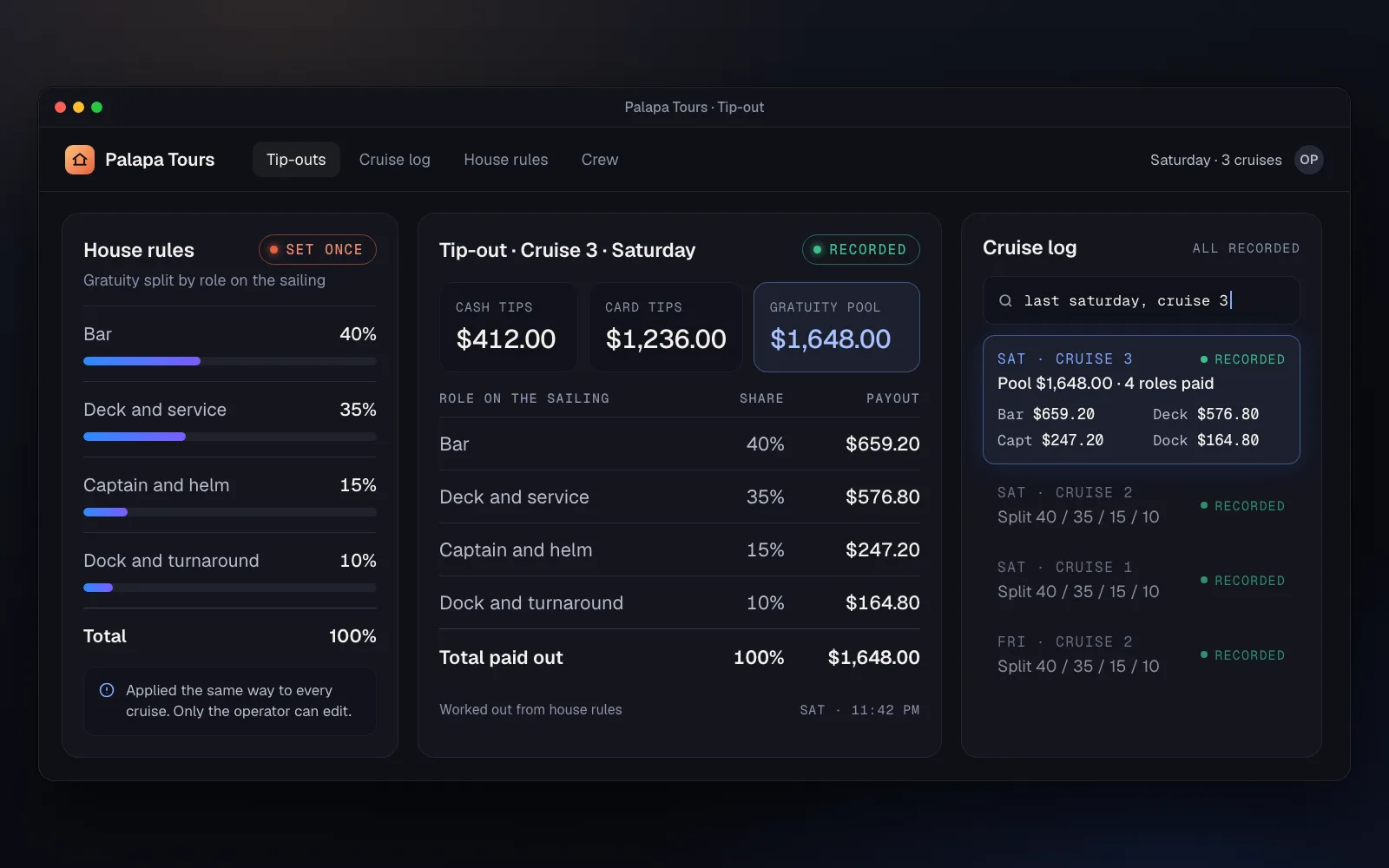Image resolution: width=1389 pixels, height=868 pixels.
Task: Click the SAT · 11:42 PM timestamp
Action: pos(859,710)
